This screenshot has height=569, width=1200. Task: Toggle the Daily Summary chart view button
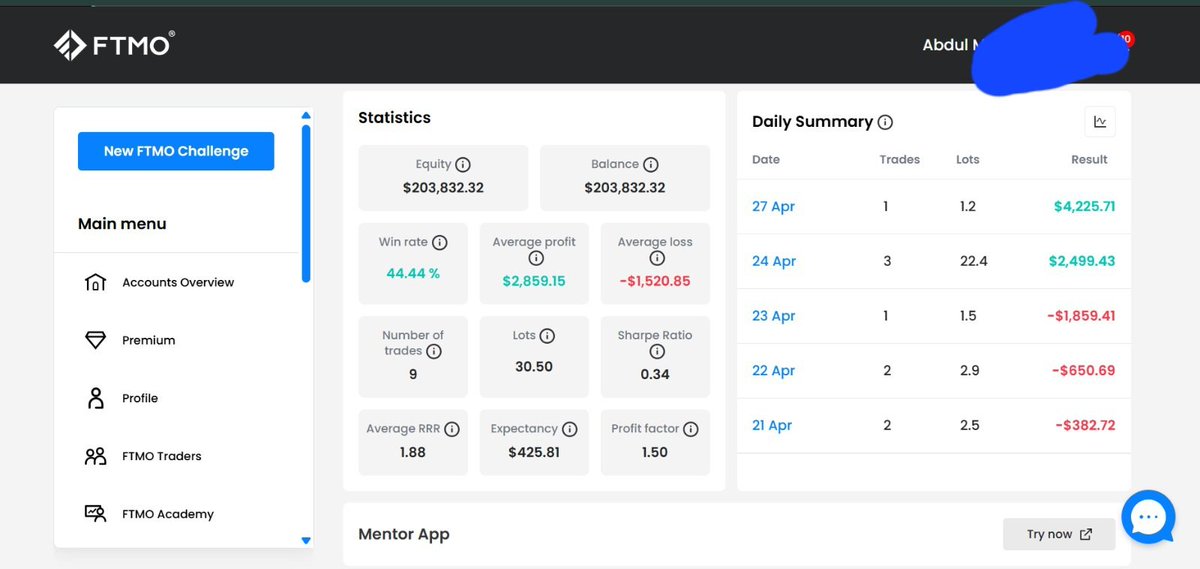point(1100,122)
